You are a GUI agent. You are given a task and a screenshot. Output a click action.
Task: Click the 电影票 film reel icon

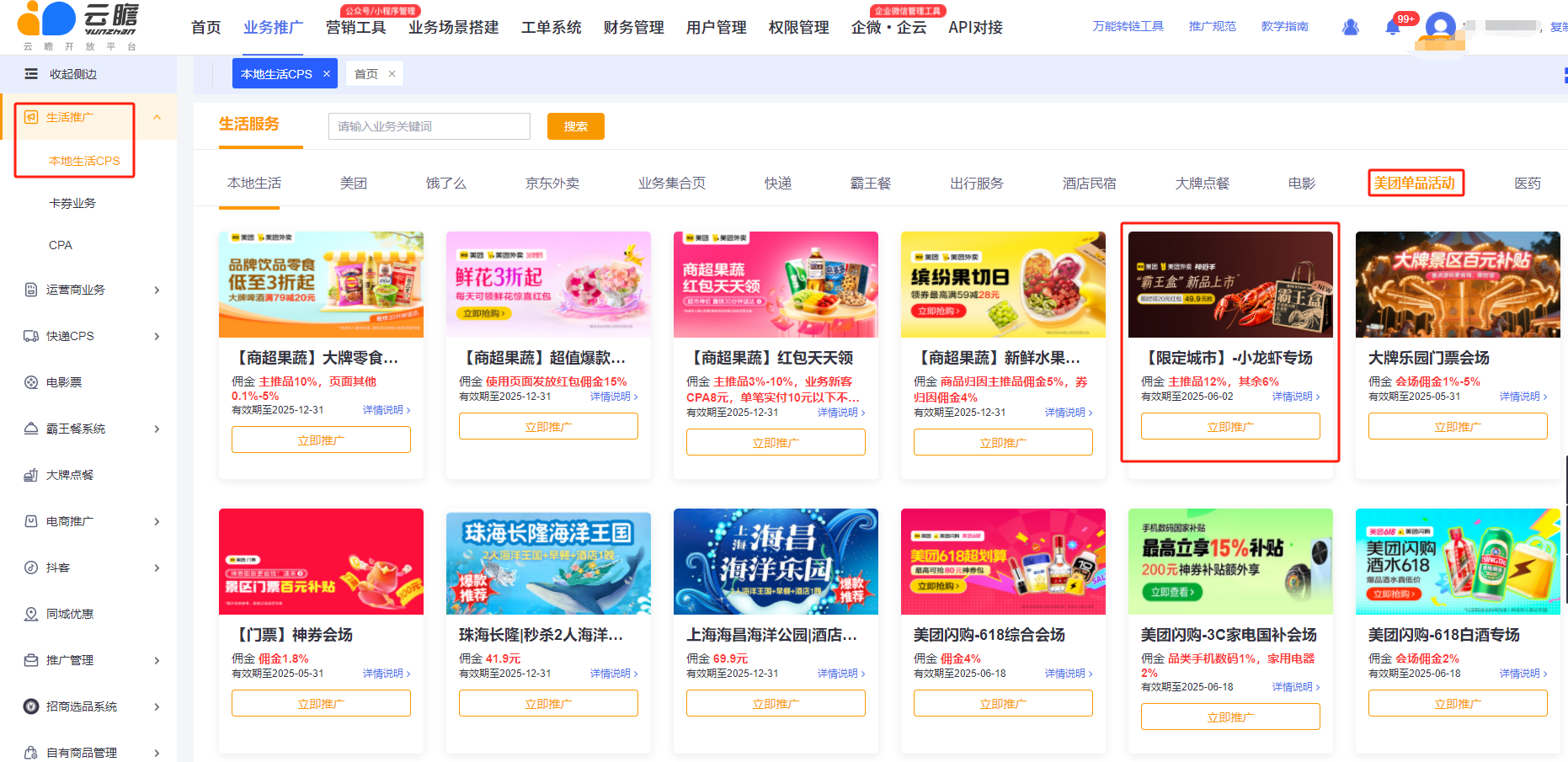point(31,382)
